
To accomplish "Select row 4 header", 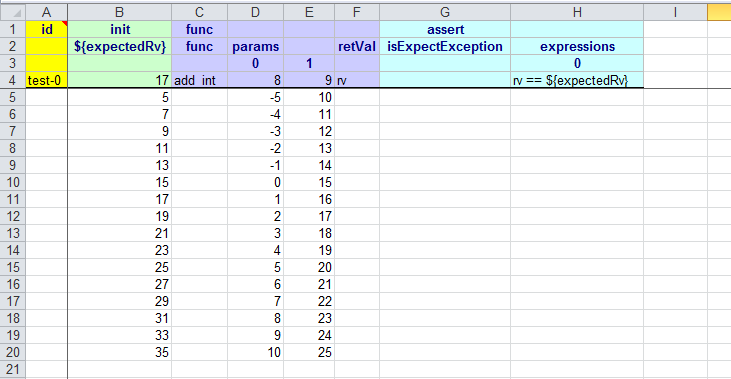I will point(13,80).
